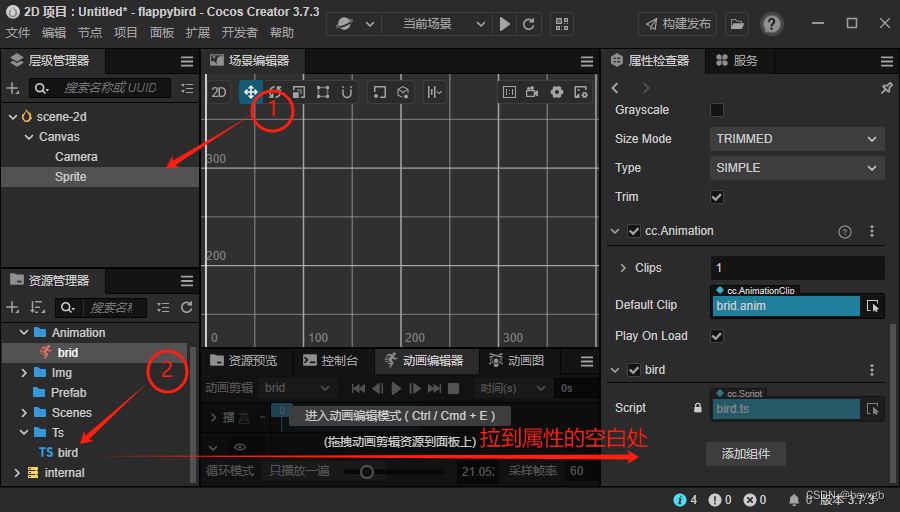900x512 pixels.
Task: Toggle the Trim checkbox
Action: 717,197
